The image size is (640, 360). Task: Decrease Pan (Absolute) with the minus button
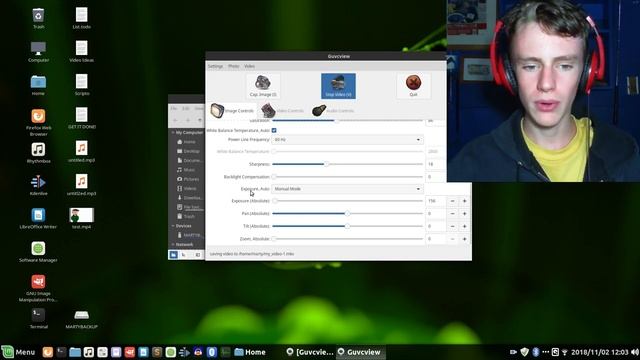pos(452,213)
